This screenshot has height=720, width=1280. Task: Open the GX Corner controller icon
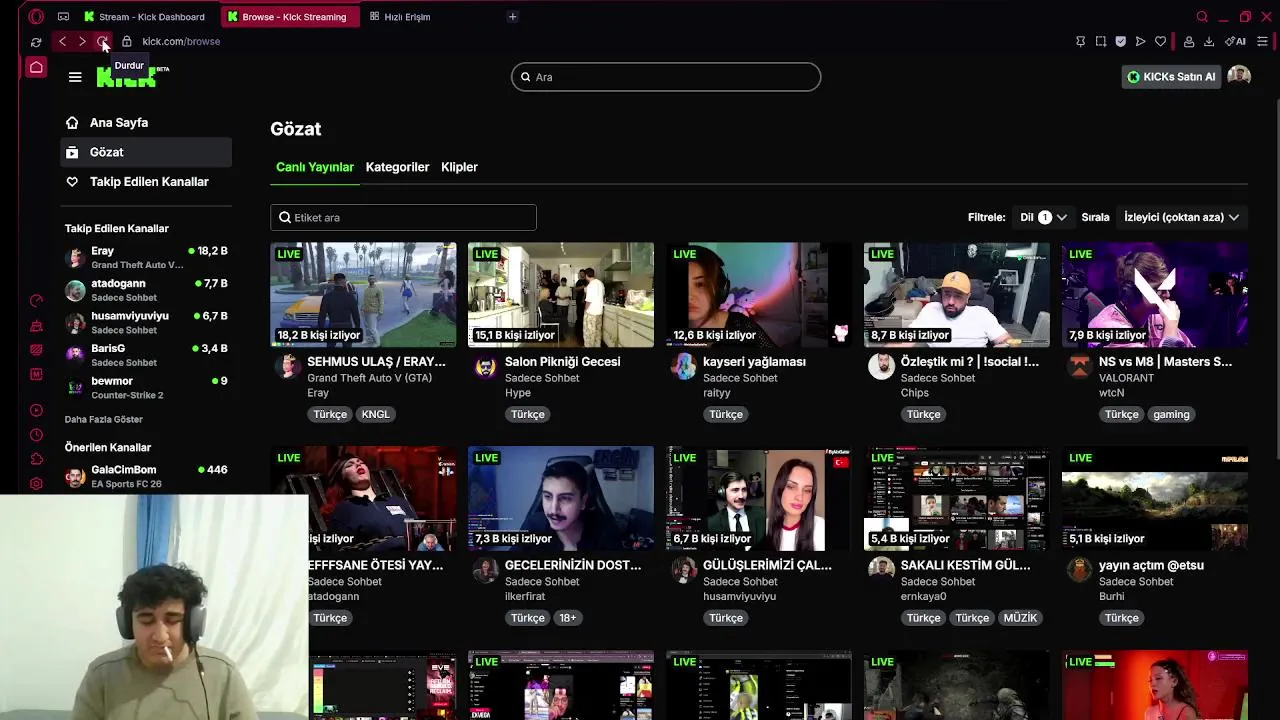click(x=63, y=17)
